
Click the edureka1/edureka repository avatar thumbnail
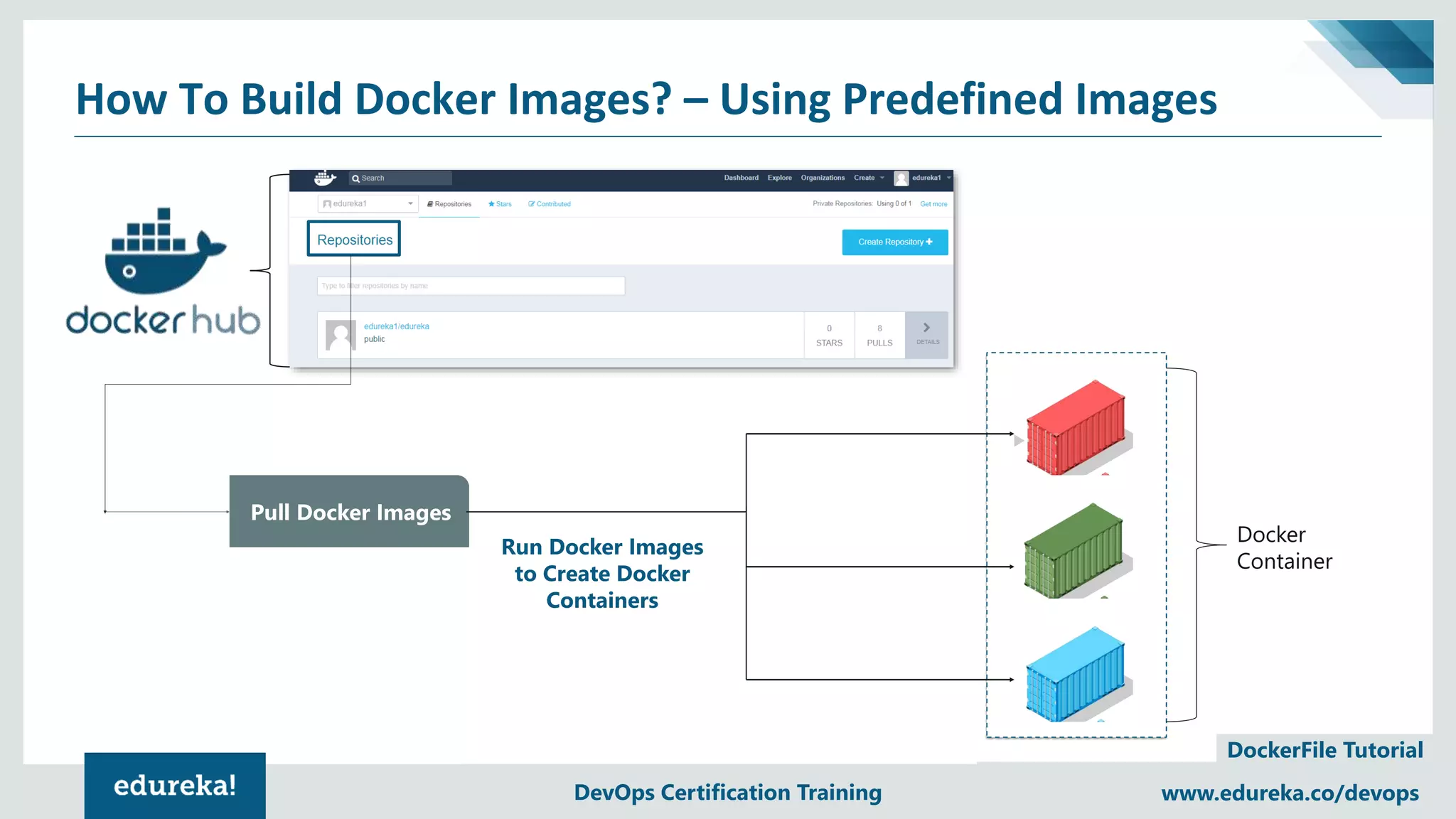coord(340,335)
